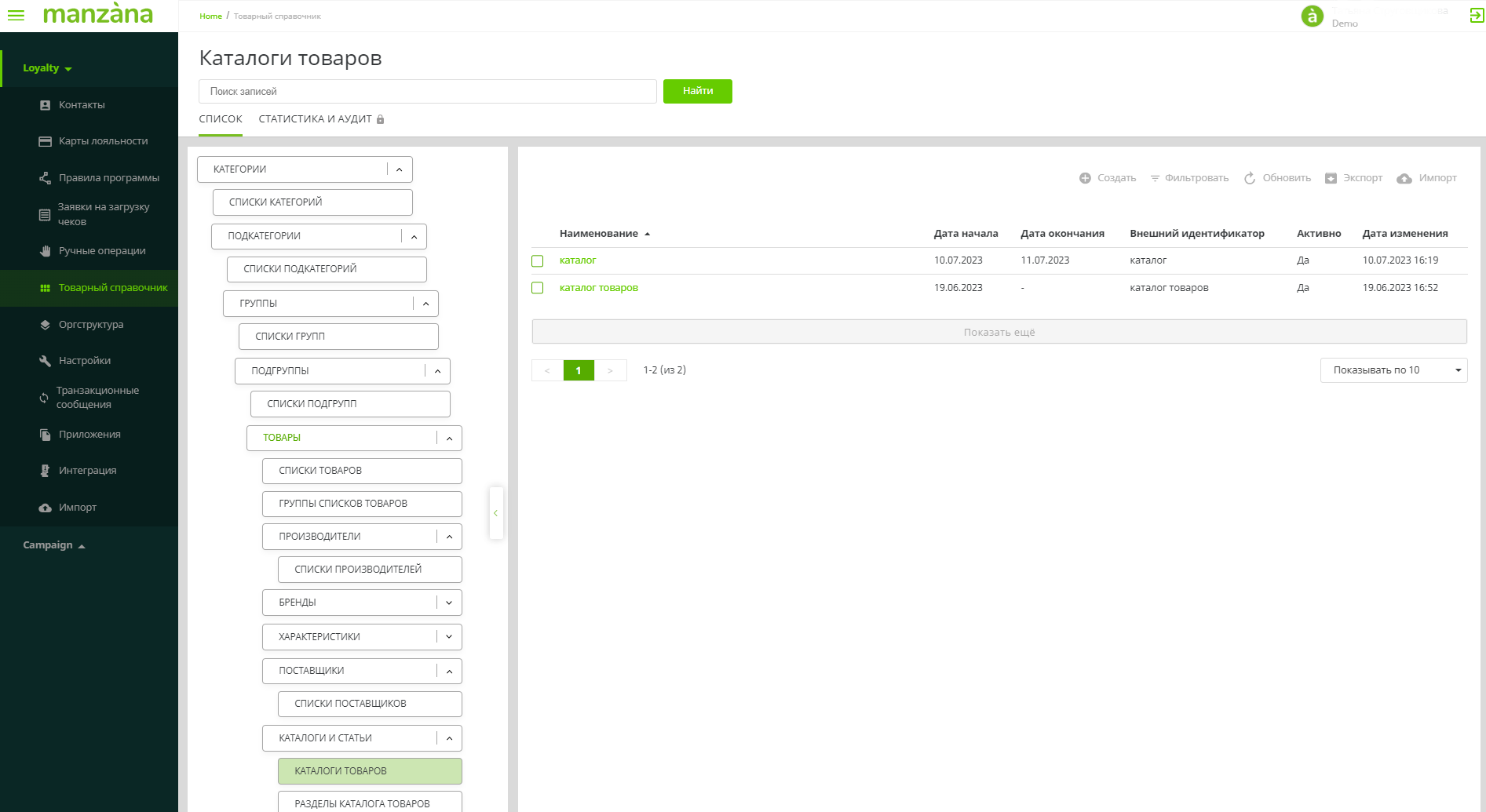Collapse the left tree panel arrow
The width and height of the screenshot is (1486, 812).
tap(495, 513)
